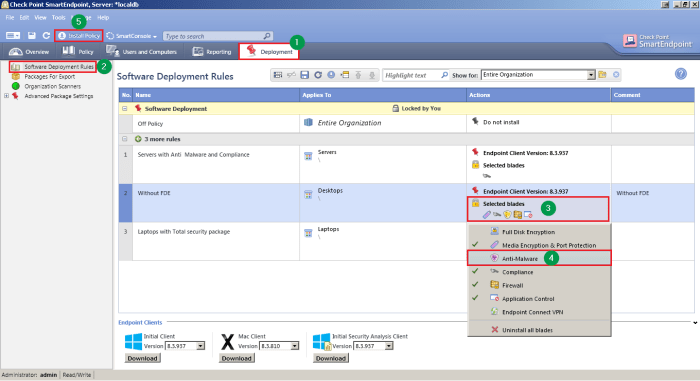
Task: Click in the Type to search field
Action: pyautogui.click(x=217, y=36)
